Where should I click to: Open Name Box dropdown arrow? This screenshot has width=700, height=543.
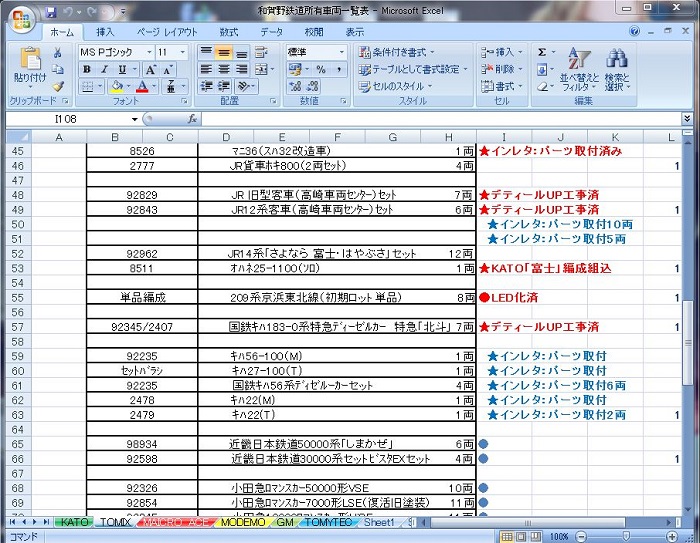coord(134,119)
